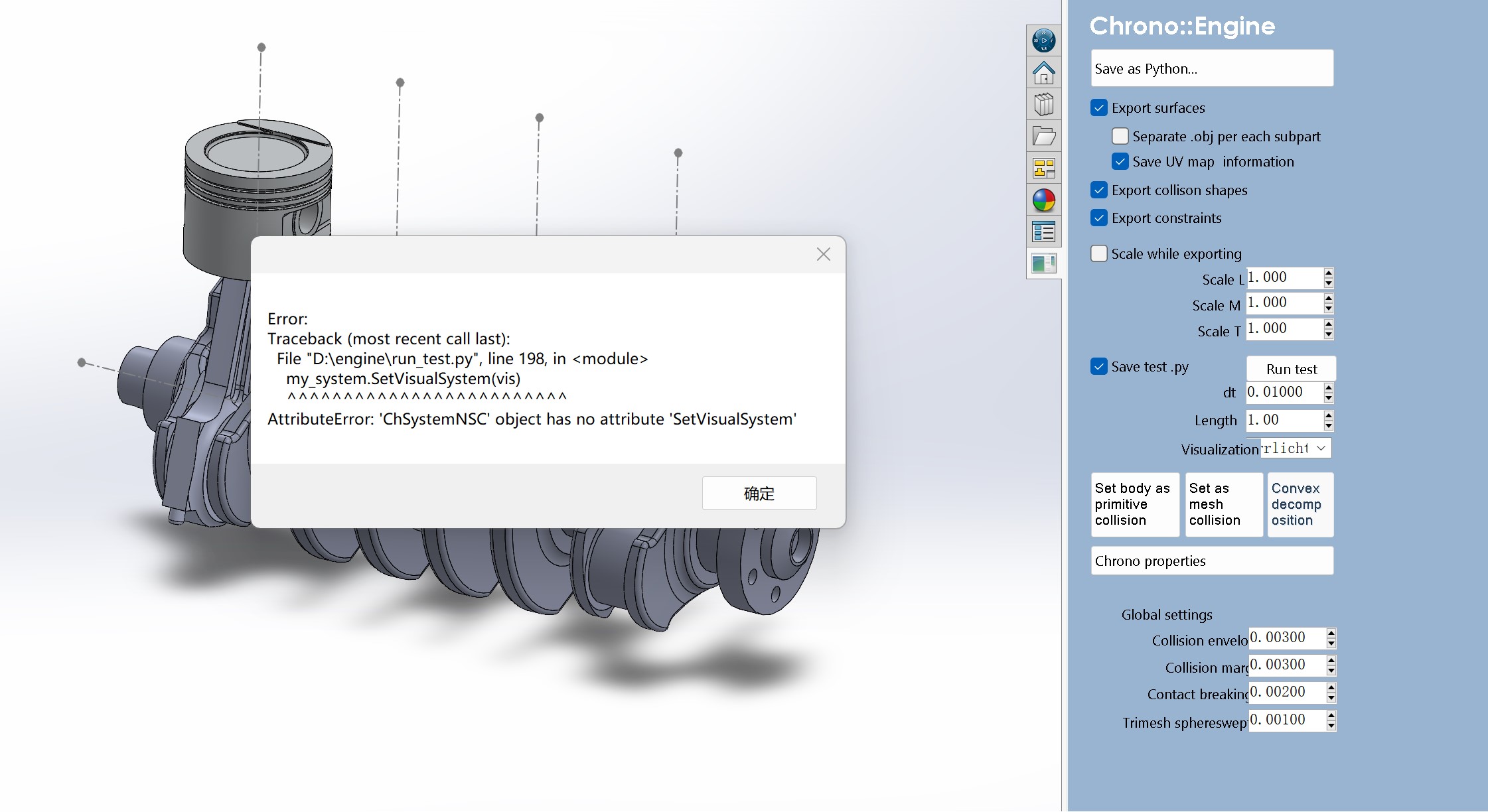The height and width of the screenshot is (812, 1488).
Task: Enable Separate .obj per each subpart
Action: 1120,135
